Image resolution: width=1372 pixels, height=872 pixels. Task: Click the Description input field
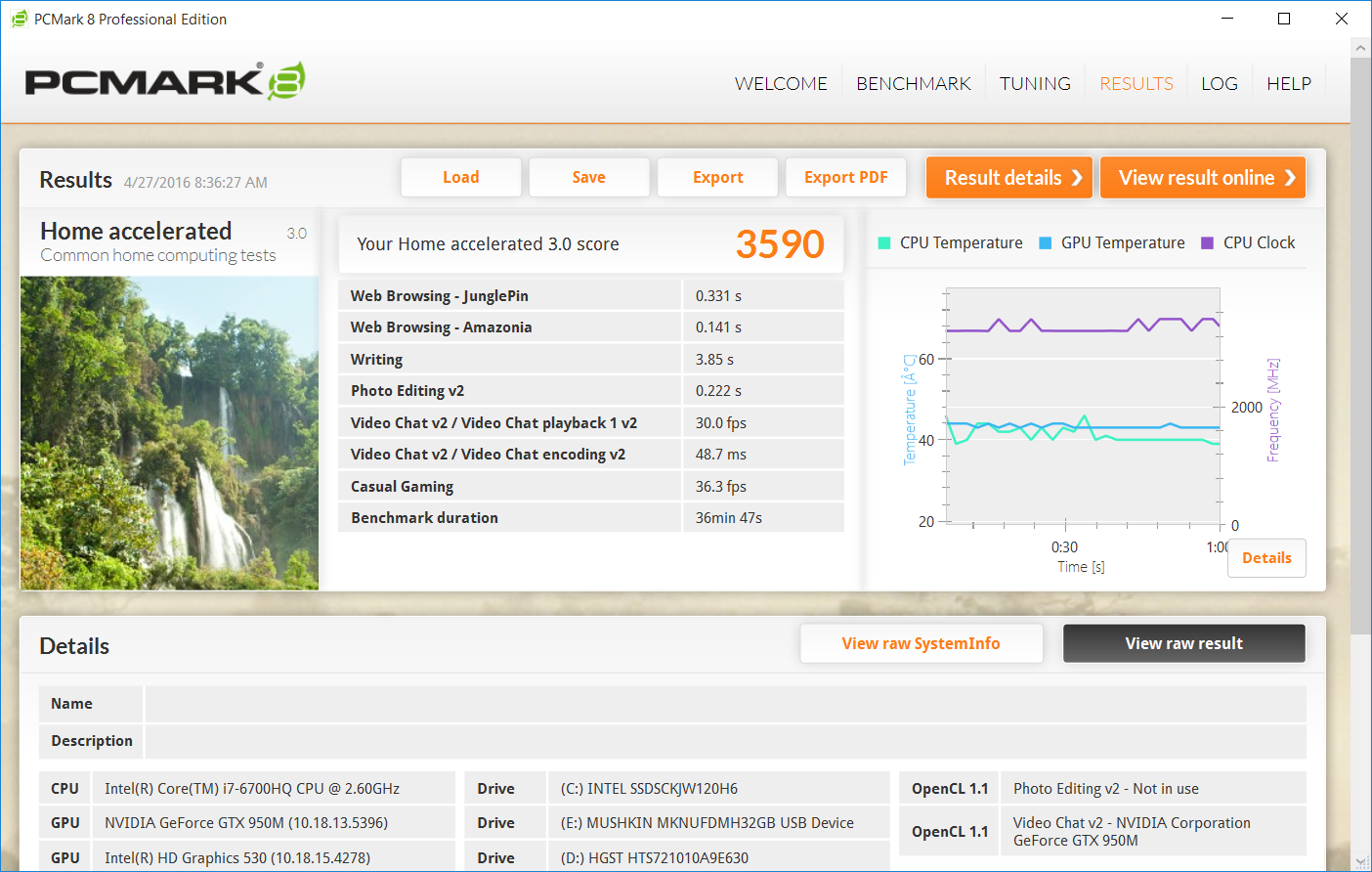coord(725,741)
